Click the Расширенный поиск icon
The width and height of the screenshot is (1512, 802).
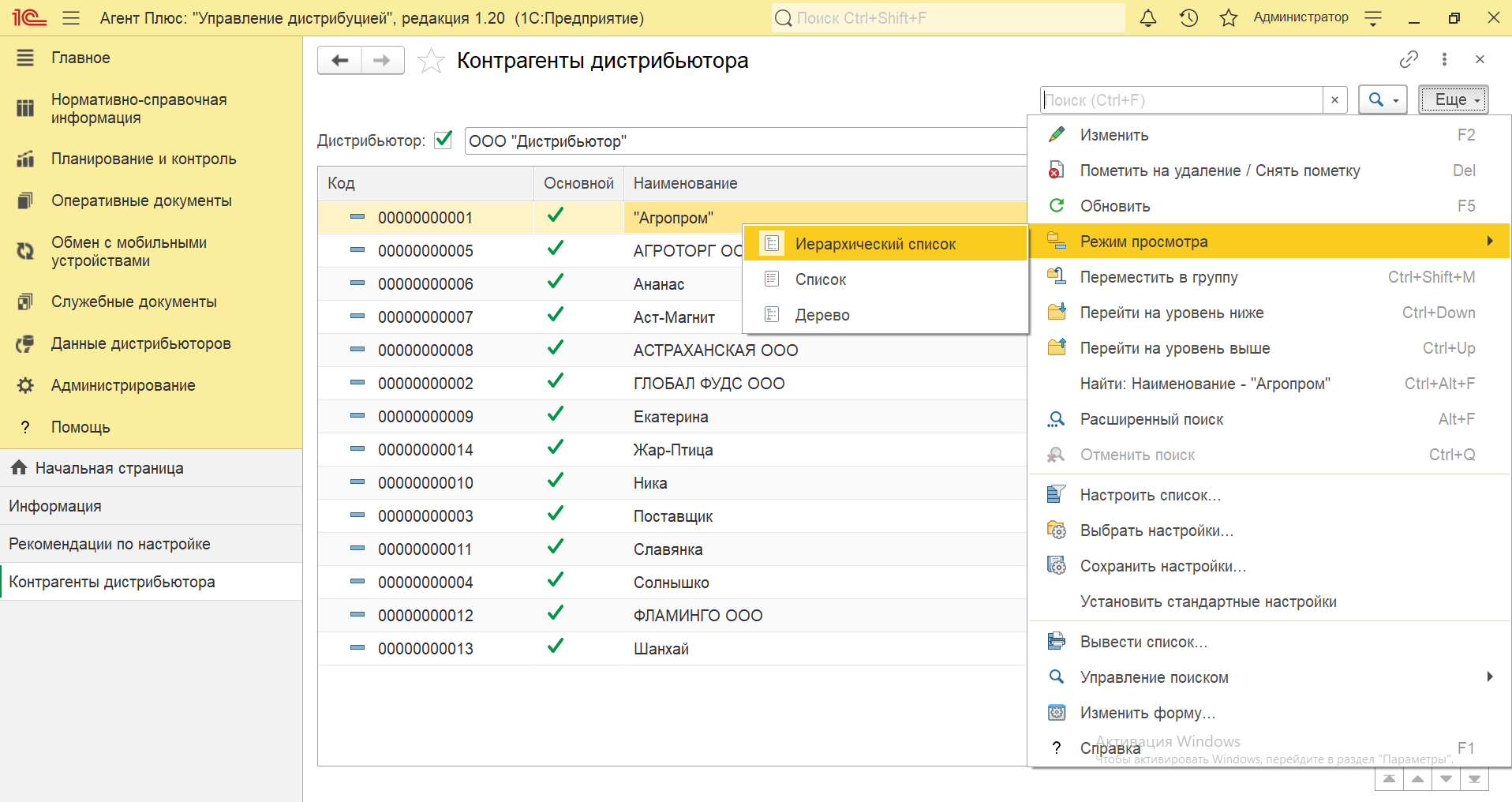pyautogui.click(x=1056, y=419)
